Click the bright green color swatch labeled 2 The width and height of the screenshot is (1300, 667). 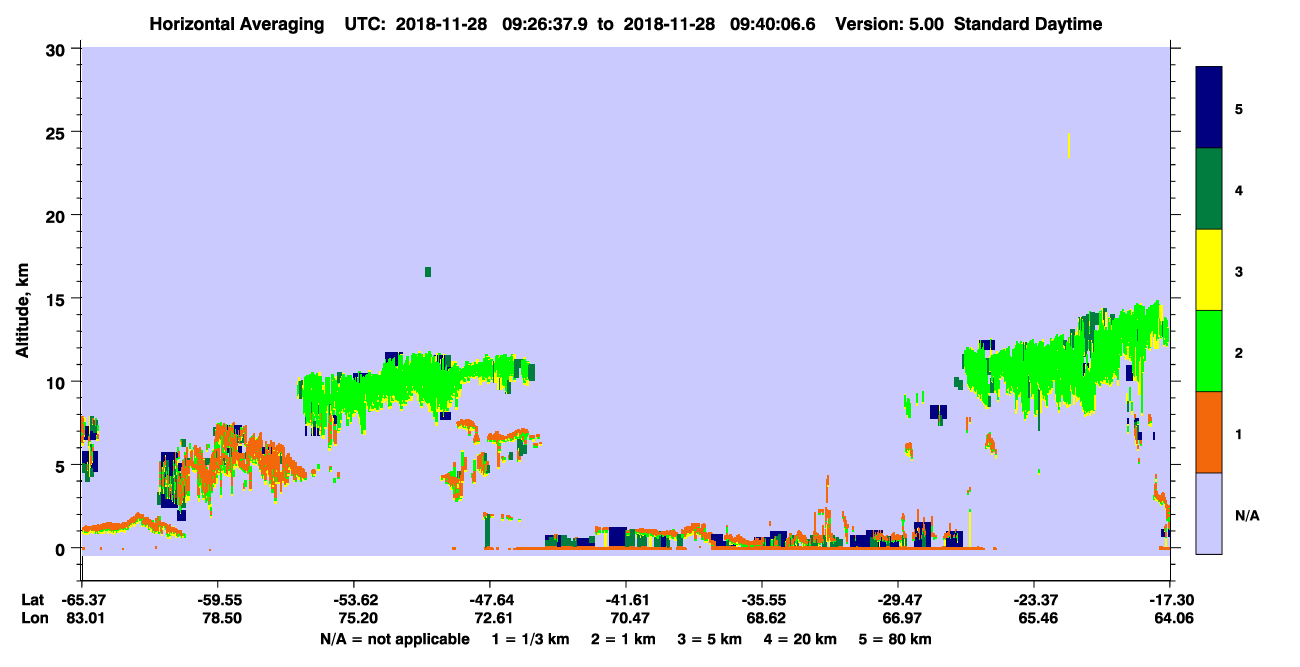tap(1209, 351)
